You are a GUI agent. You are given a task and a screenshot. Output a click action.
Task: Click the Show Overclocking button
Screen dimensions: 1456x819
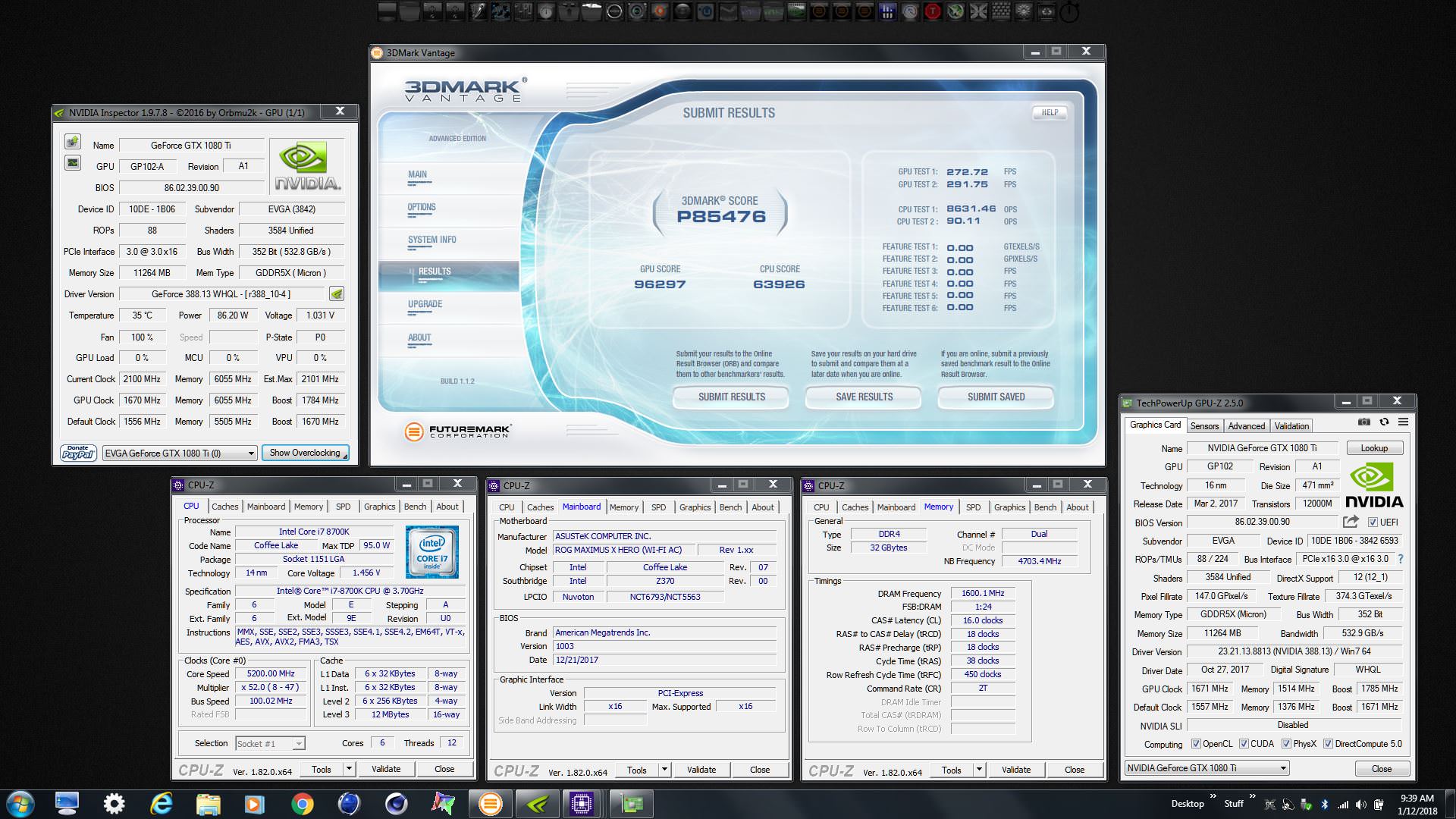[x=305, y=453]
